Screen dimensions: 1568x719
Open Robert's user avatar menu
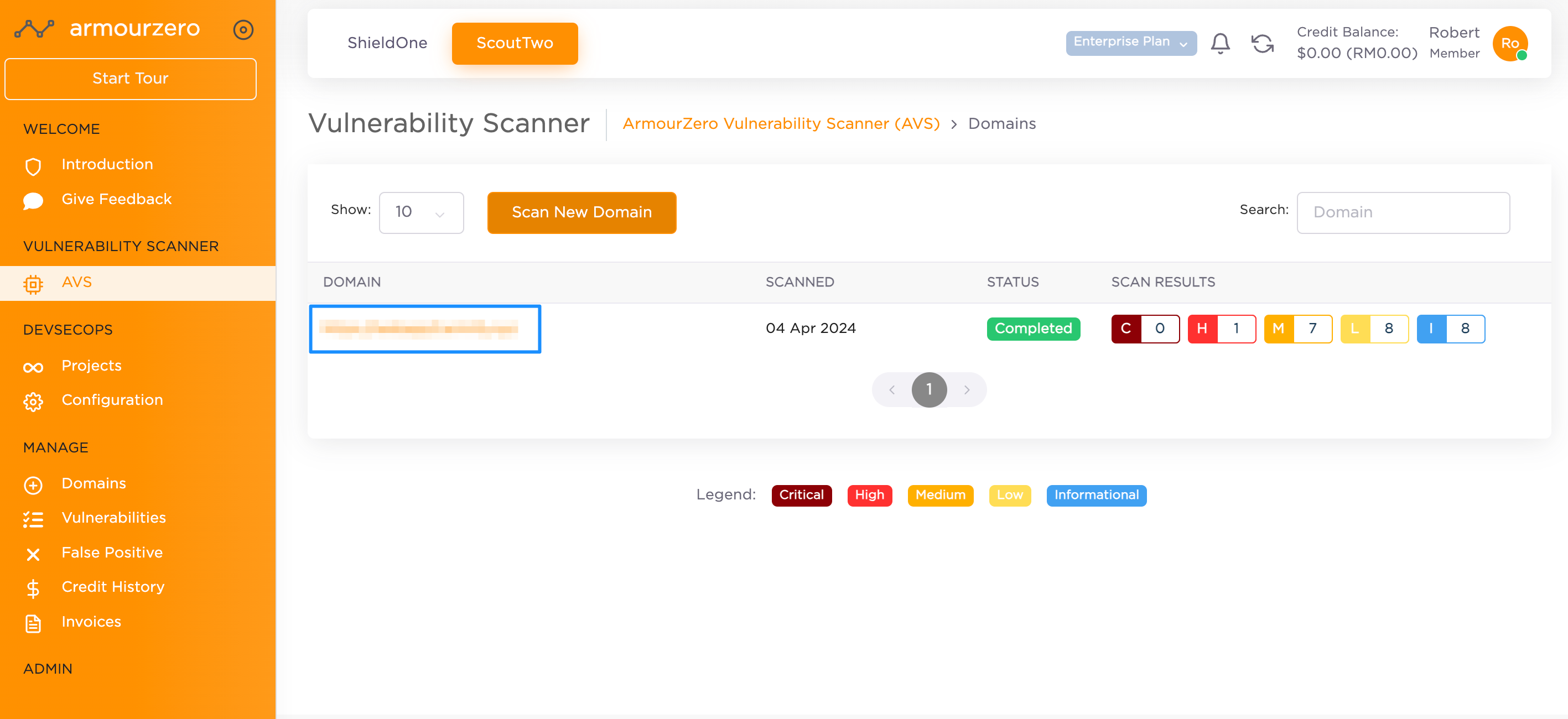coord(1509,44)
